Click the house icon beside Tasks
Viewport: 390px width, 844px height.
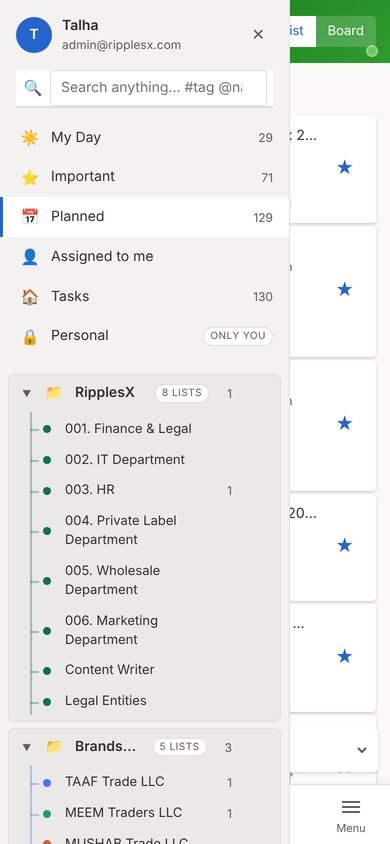click(30, 297)
